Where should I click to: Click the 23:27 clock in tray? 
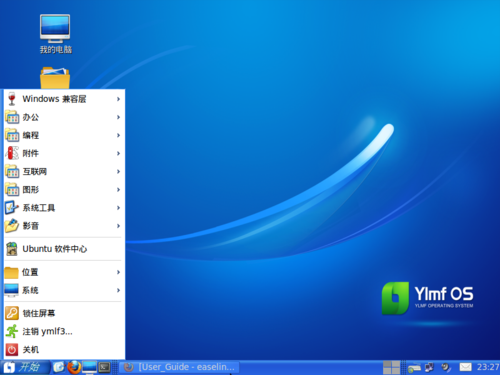pyautogui.click(x=488, y=367)
